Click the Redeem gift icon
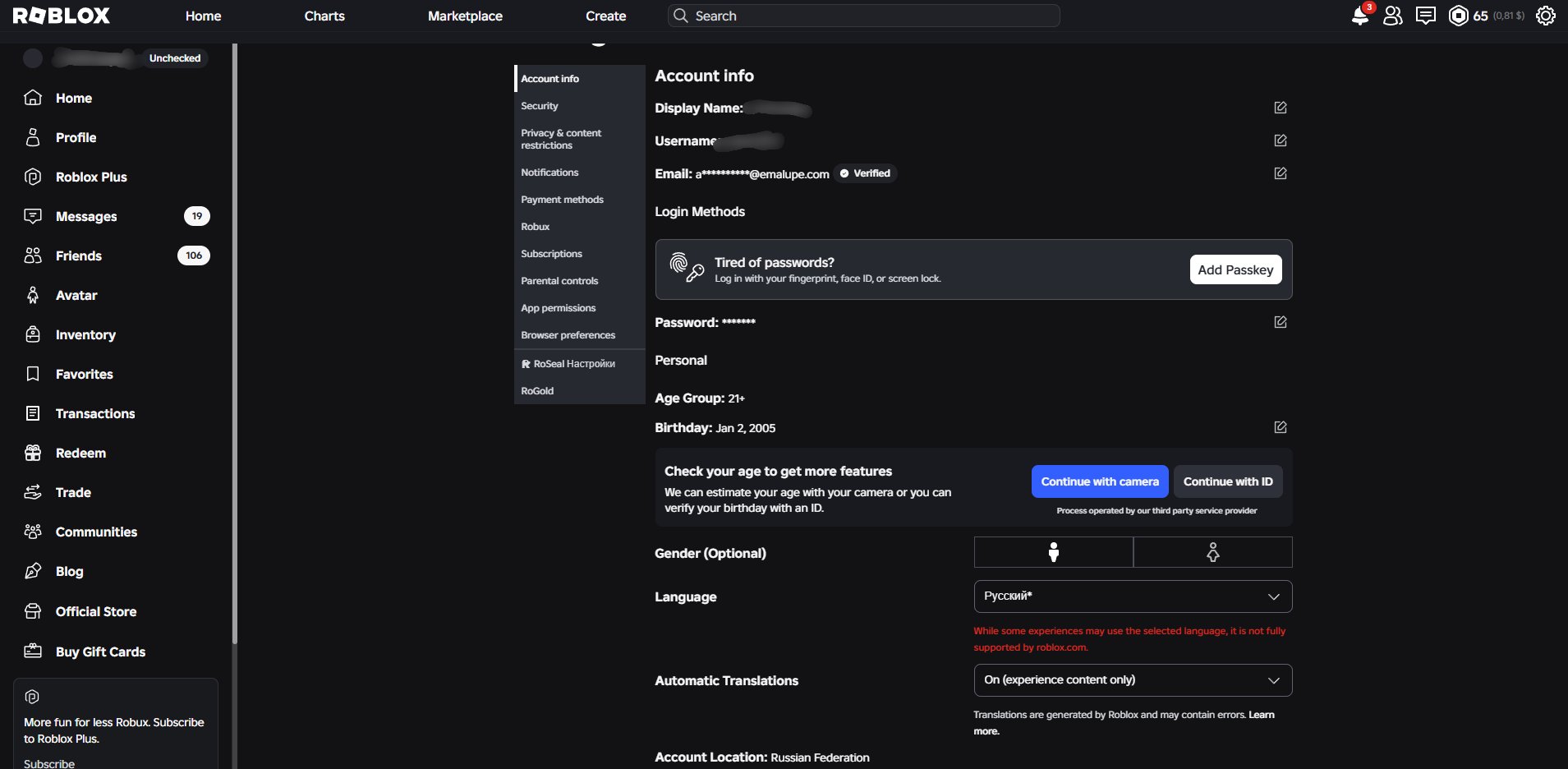 [33, 453]
